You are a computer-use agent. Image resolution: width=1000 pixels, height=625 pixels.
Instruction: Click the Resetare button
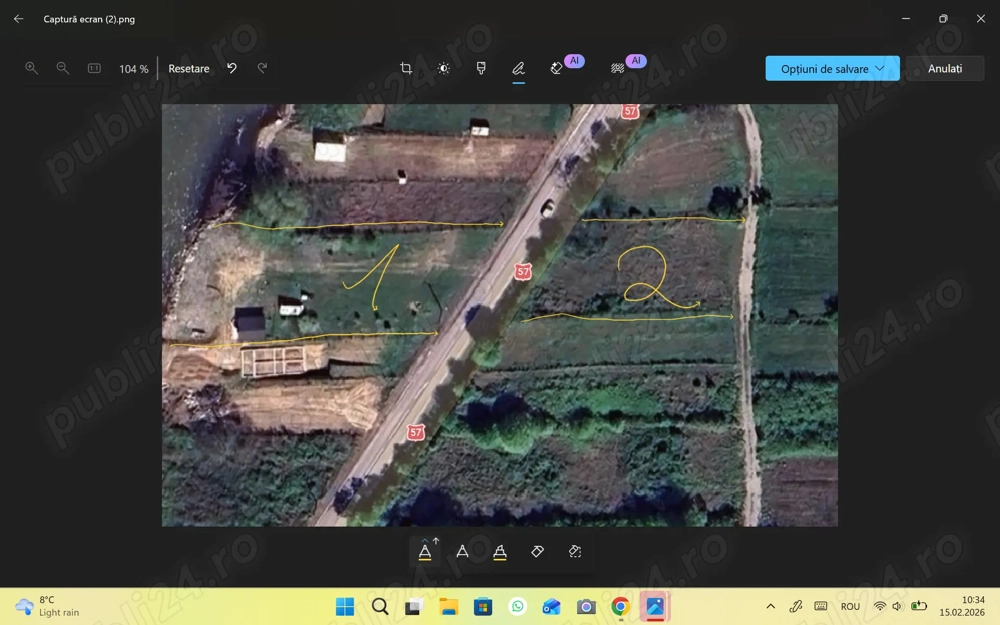point(189,69)
